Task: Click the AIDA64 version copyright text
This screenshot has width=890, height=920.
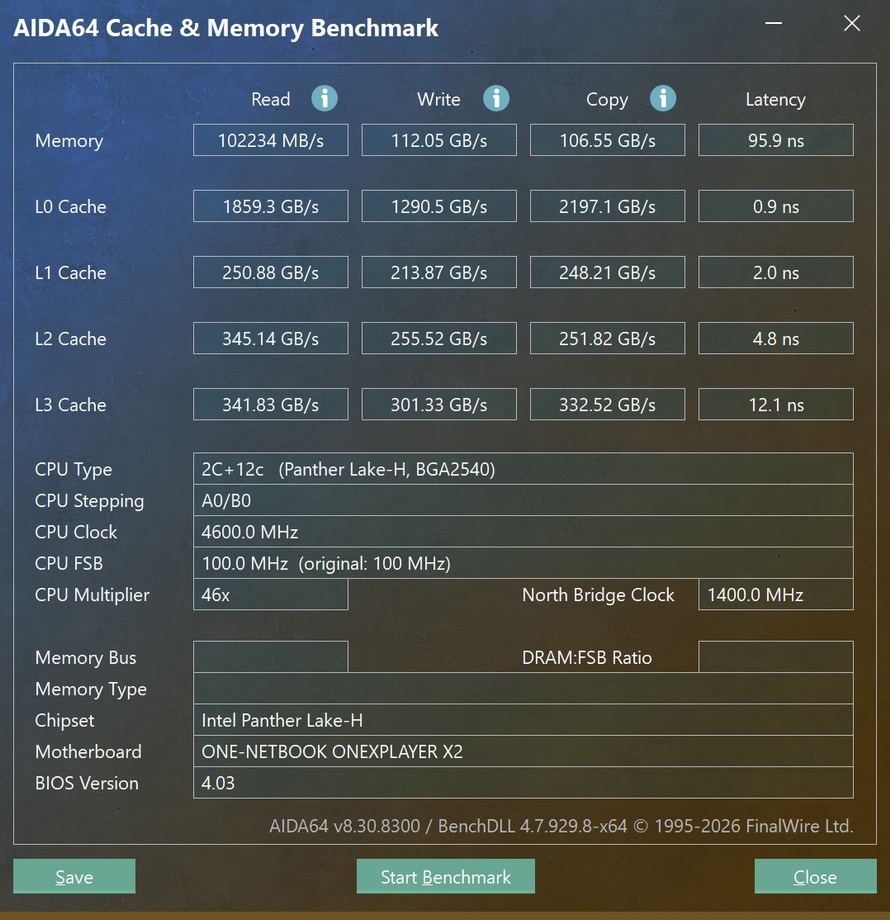Action: (x=561, y=826)
